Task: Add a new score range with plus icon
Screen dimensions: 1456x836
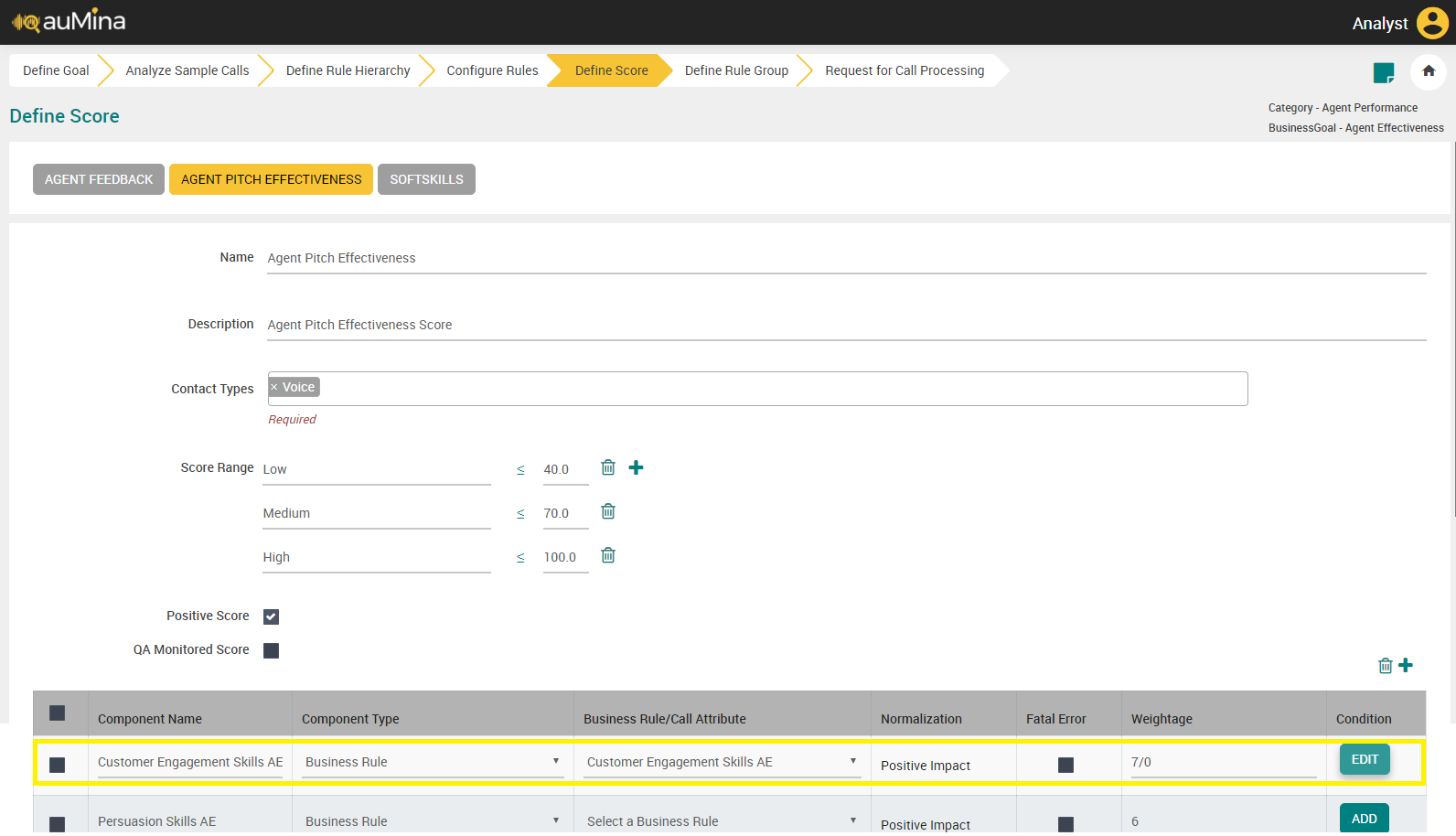Action: click(x=637, y=467)
